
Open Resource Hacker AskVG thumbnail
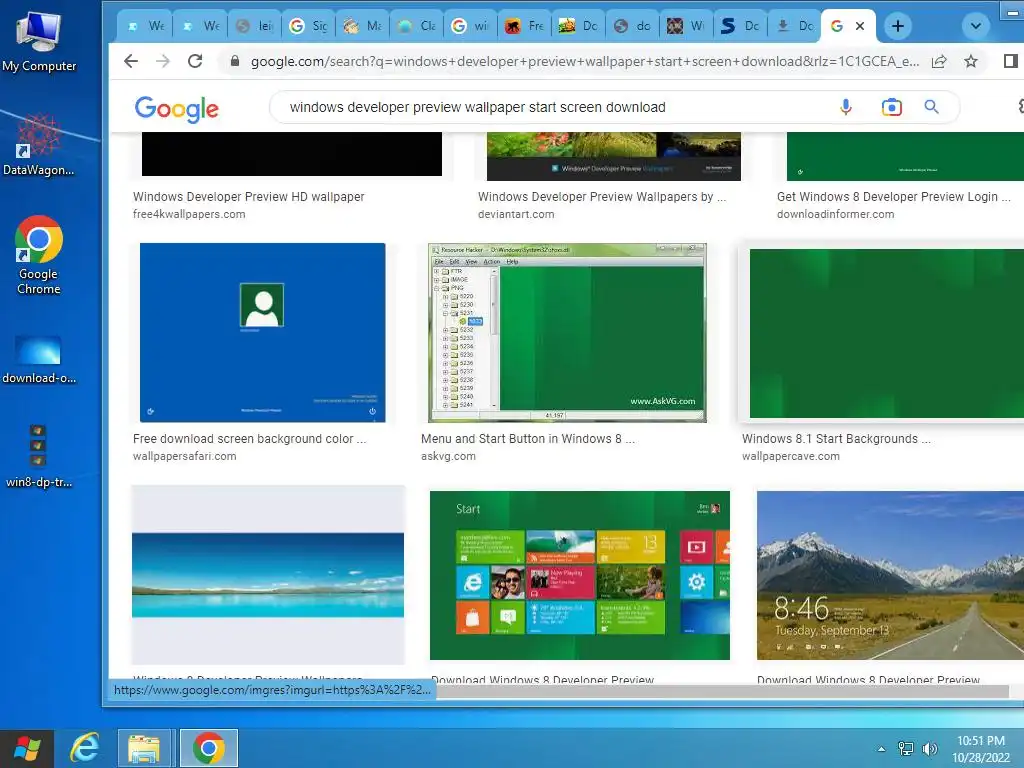567,332
